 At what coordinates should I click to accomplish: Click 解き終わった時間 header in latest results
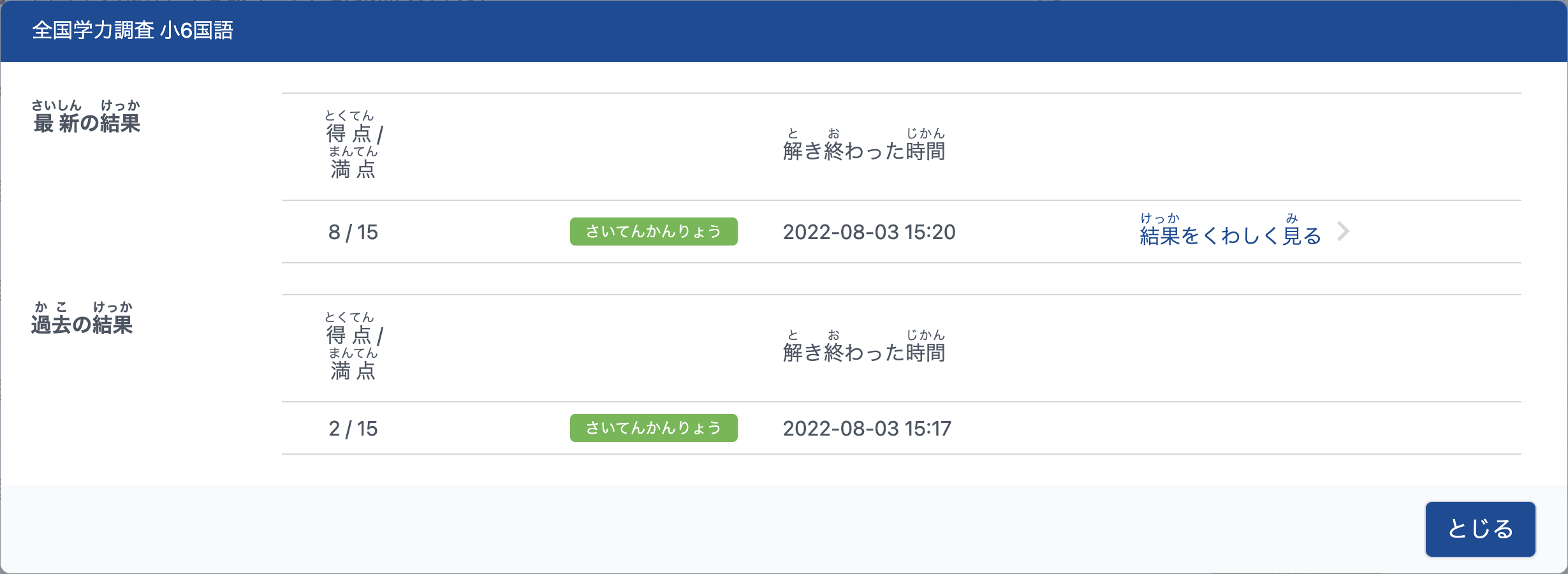click(864, 145)
